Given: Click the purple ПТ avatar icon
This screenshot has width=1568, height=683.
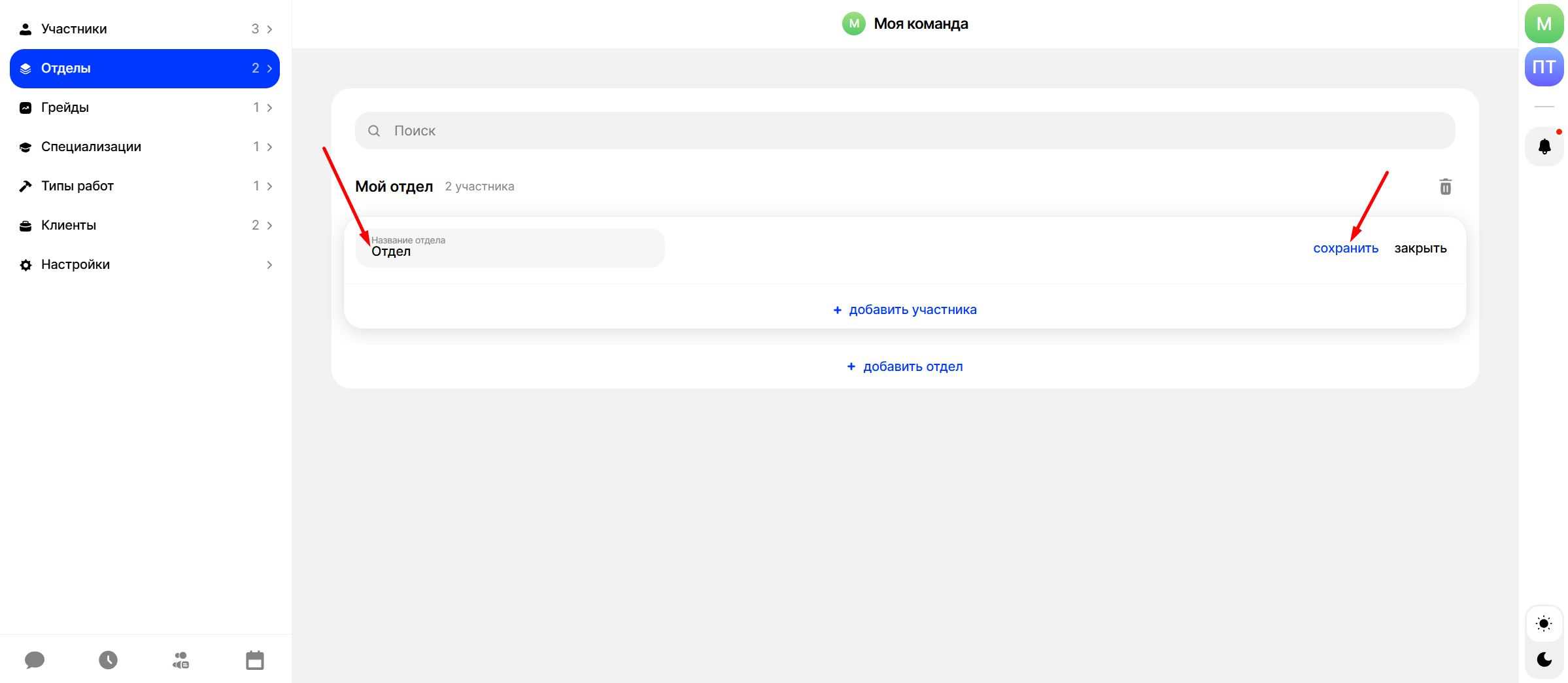Looking at the screenshot, I should tap(1544, 67).
